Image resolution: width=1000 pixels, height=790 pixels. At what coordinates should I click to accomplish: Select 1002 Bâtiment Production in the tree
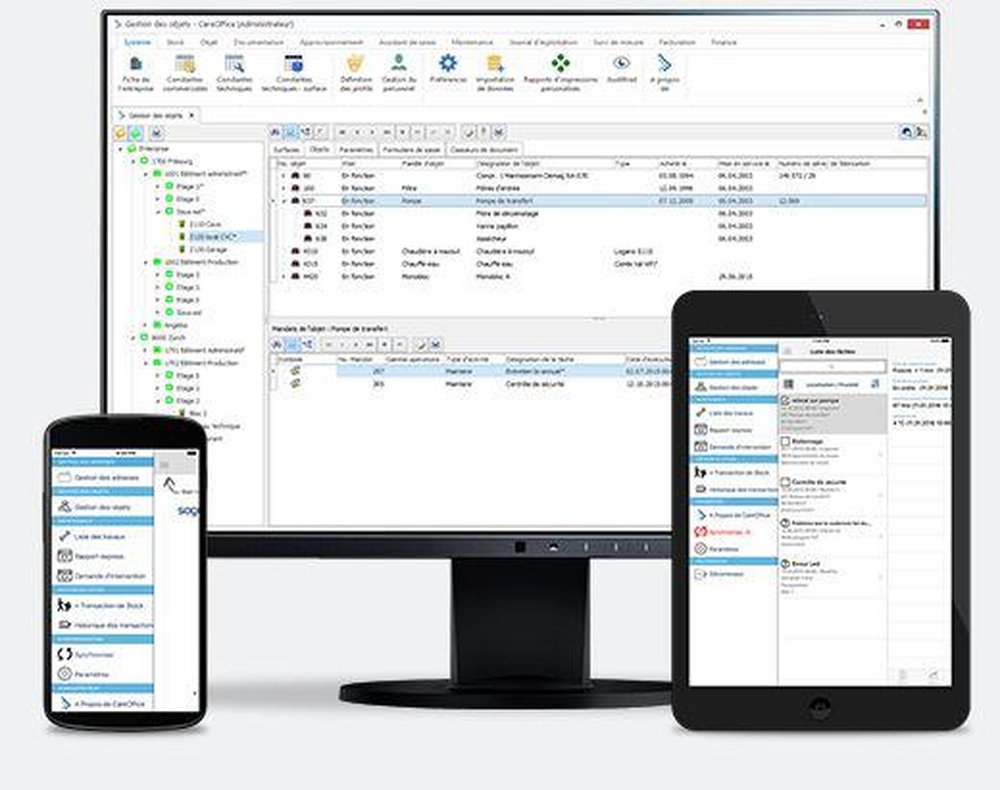point(201,262)
